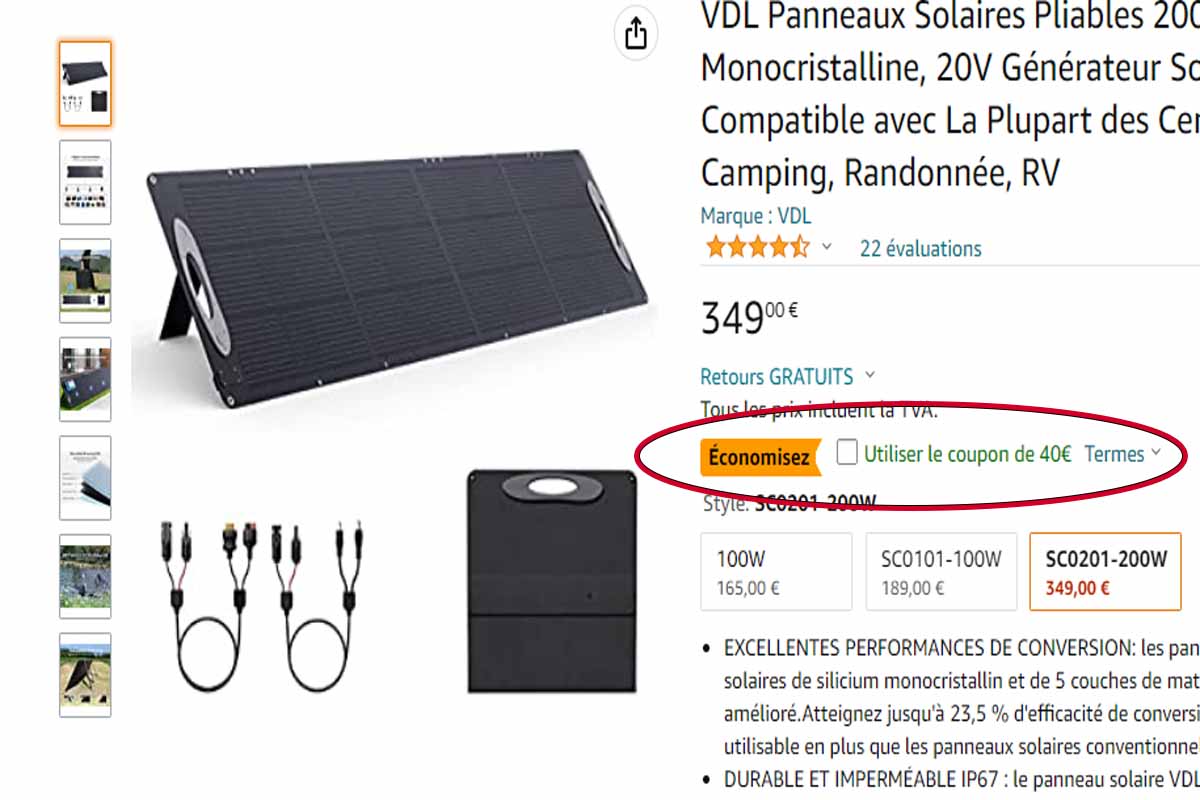Expand the Retours GRATUITS details

pyautogui.click(x=787, y=377)
